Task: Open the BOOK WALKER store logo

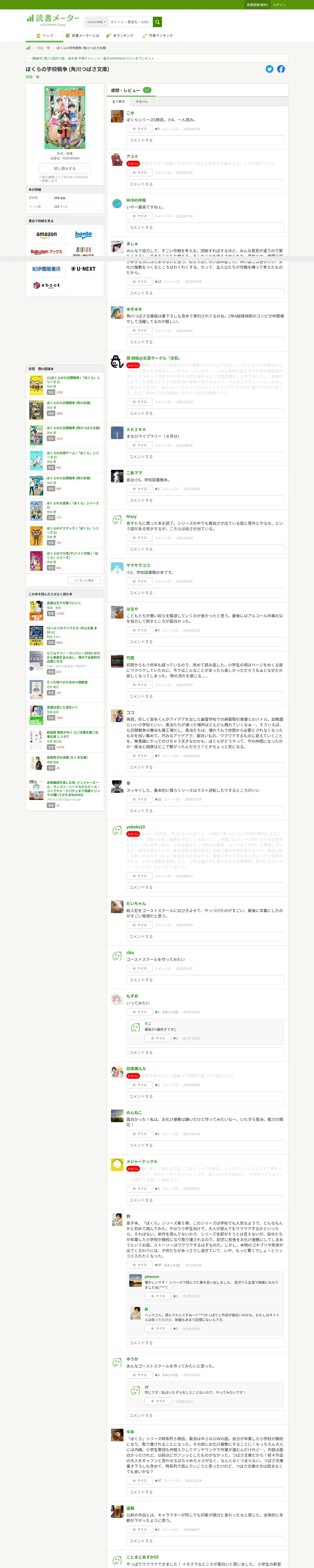Action: 83,251
